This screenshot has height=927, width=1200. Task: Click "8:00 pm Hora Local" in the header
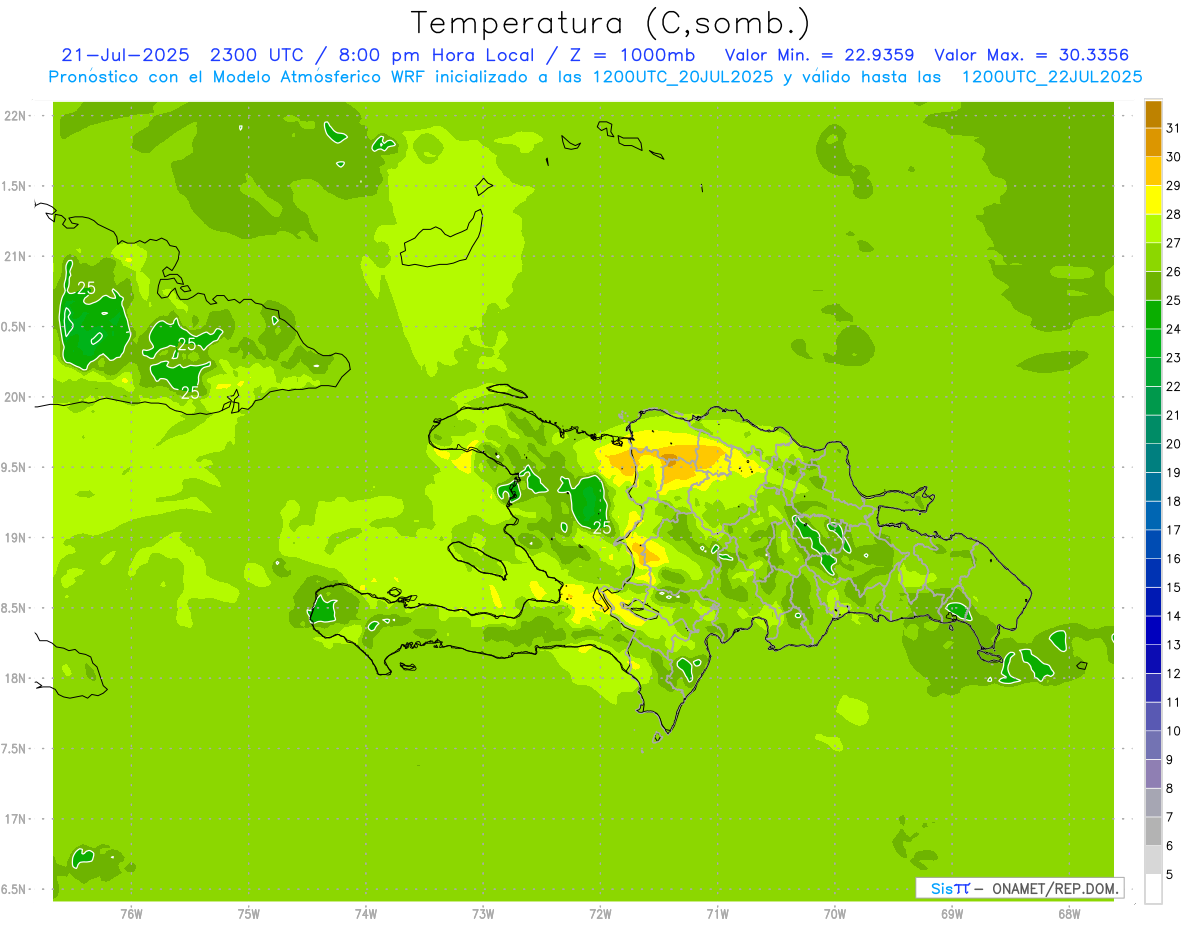[x=436, y=55]
